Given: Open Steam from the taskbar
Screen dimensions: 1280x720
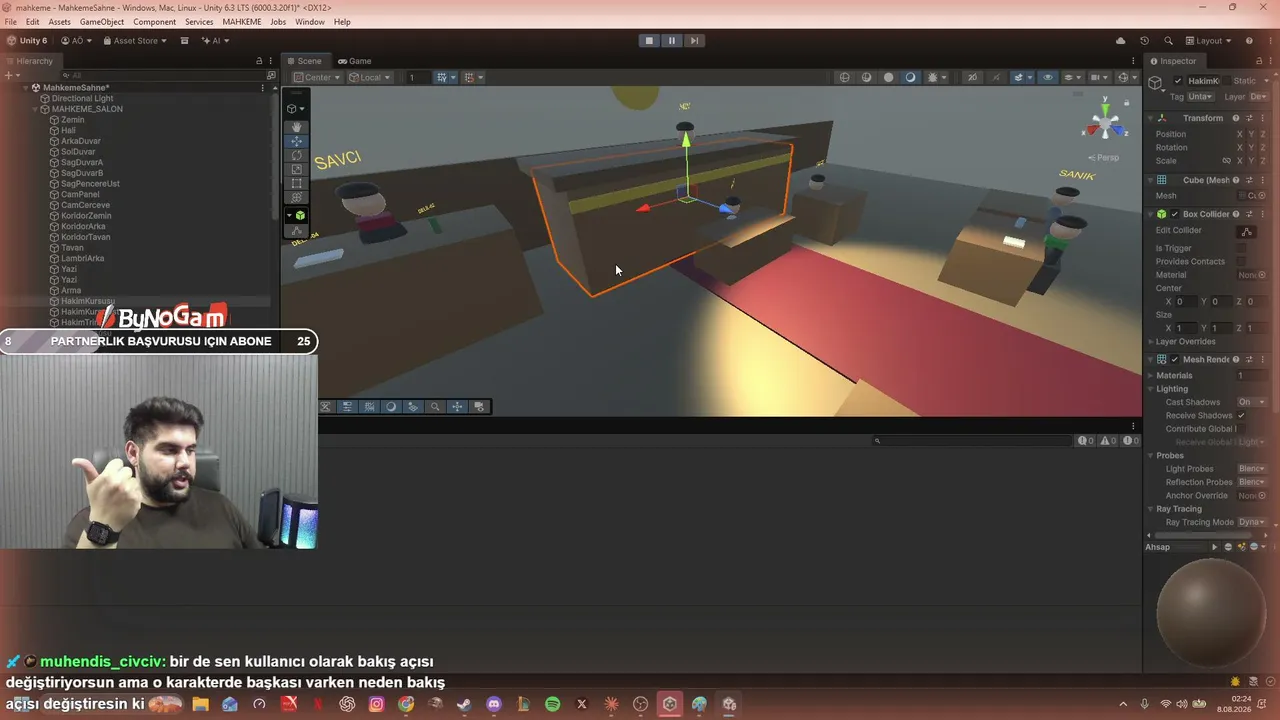Looking at the screenshot, I should [x=464, y=704].
